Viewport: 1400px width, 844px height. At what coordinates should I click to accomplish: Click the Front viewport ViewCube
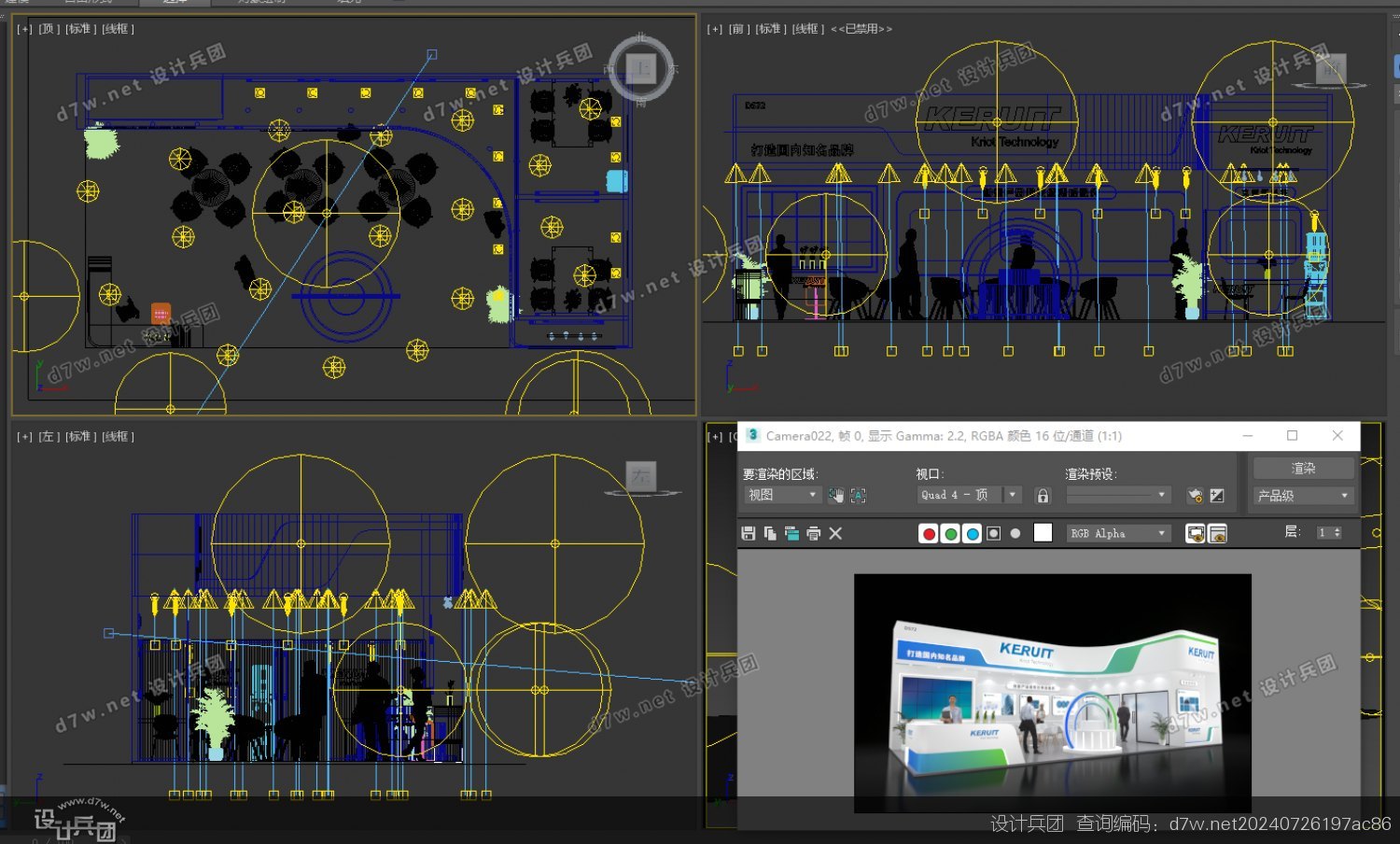1330,68
